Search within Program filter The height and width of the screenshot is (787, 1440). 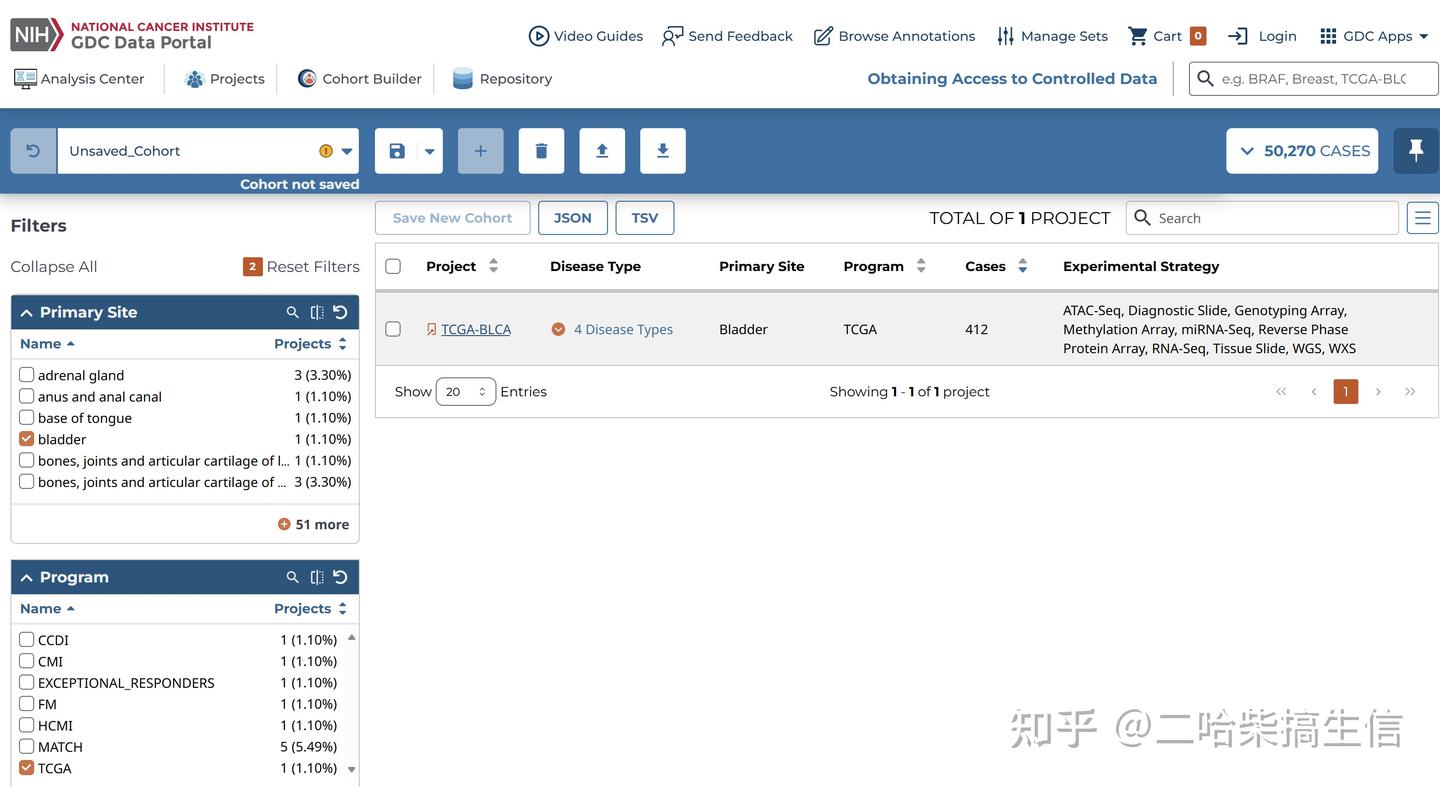293,577
